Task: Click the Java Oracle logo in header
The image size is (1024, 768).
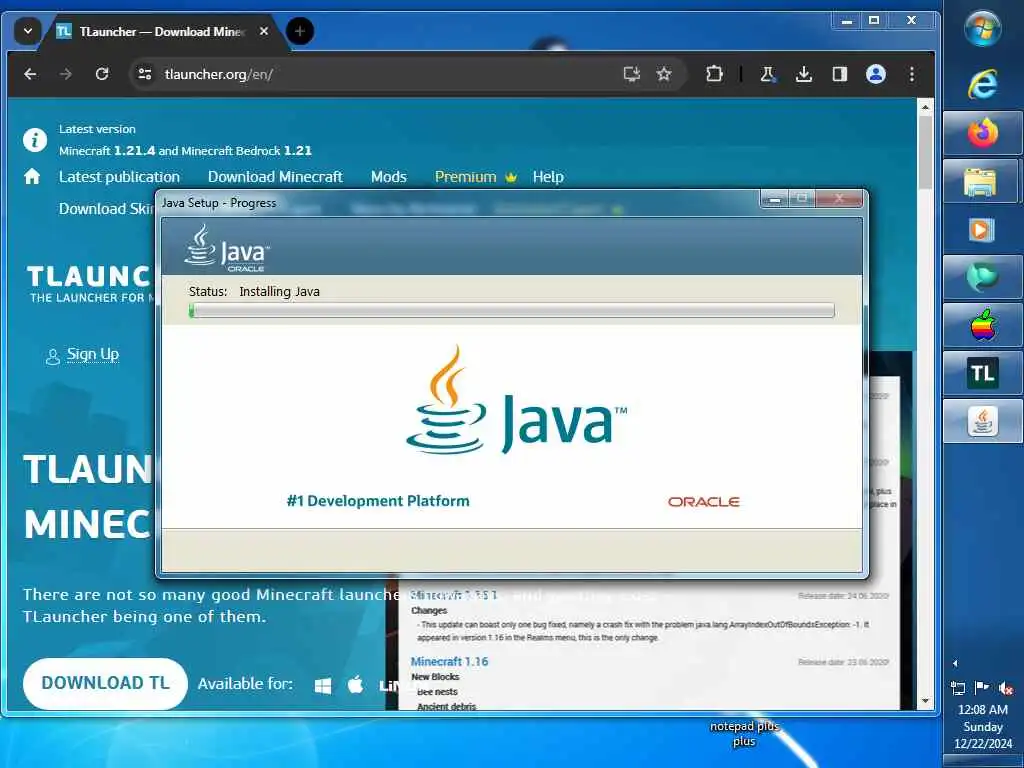Action: pyautogui.click(x=227, y=248)
